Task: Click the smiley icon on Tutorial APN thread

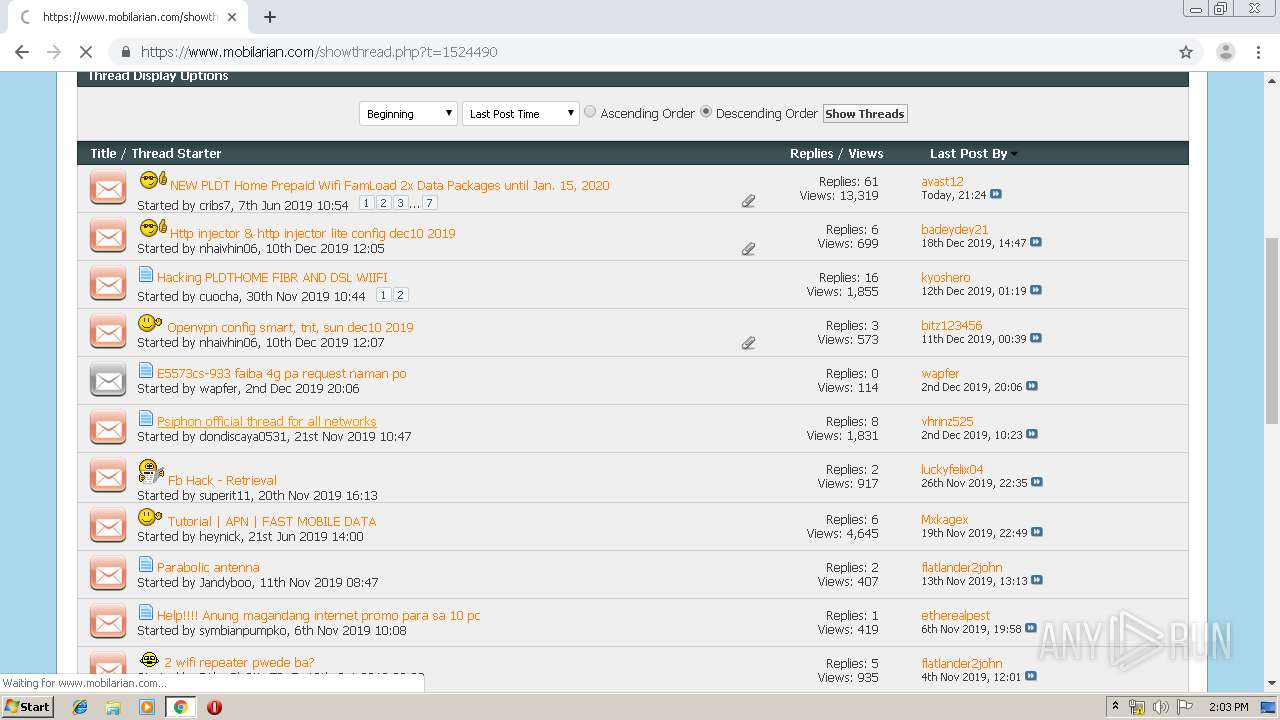Action: click(x=150, y=518)
